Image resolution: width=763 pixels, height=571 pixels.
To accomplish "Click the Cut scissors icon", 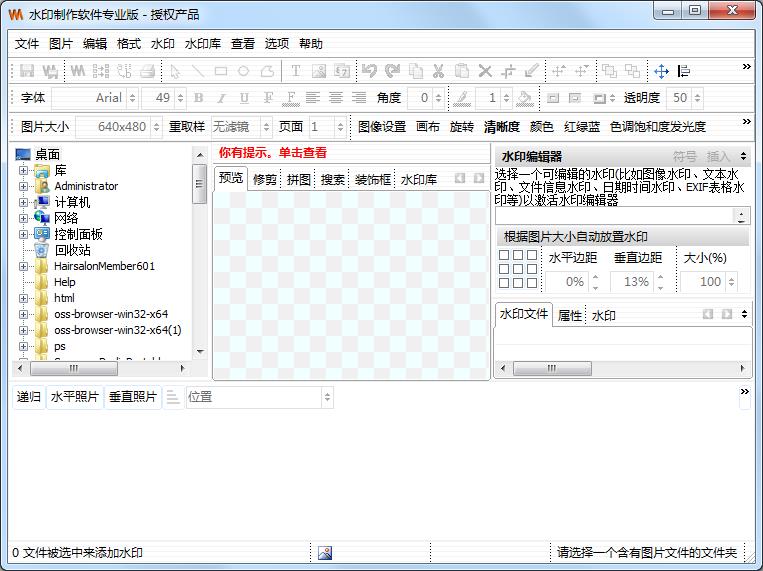I will tap(438, 71).
